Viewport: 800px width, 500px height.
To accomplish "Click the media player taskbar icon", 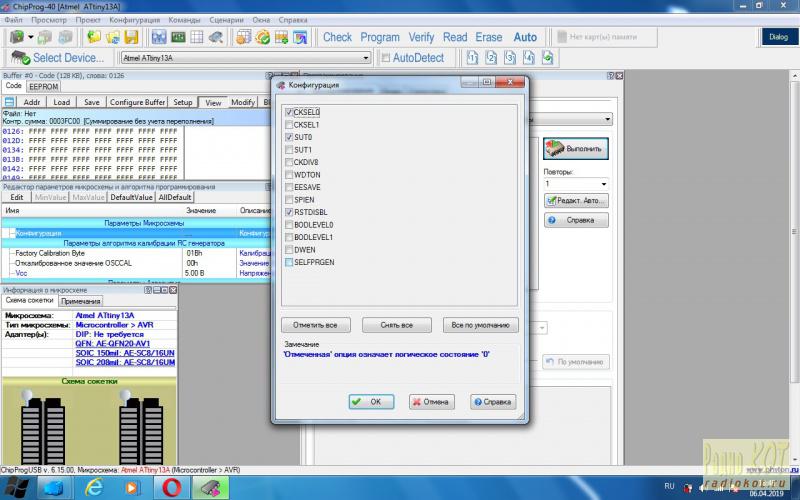I will (132, 488).
